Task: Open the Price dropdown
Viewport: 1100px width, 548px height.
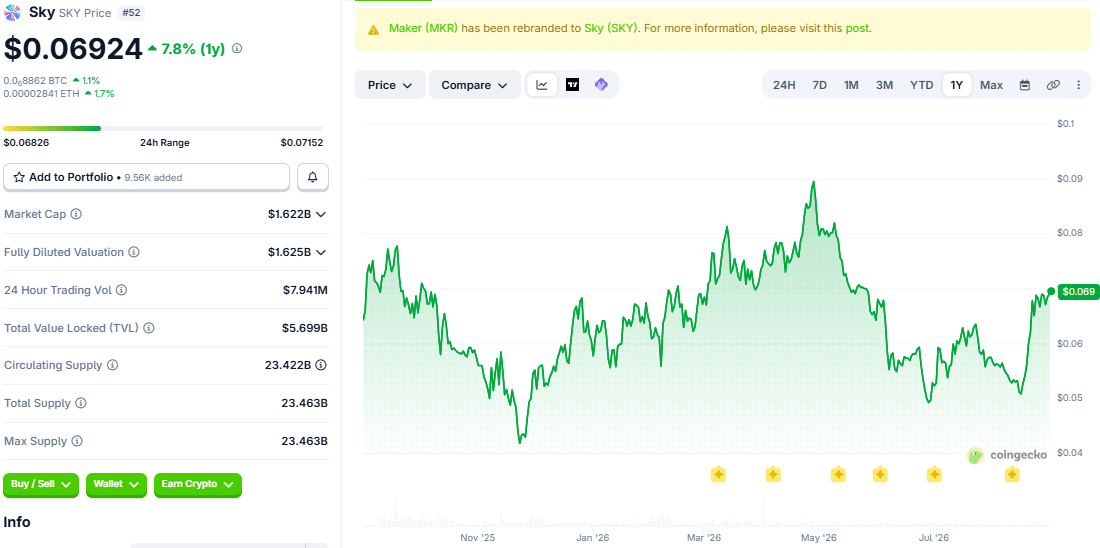Action: [390, 85]
